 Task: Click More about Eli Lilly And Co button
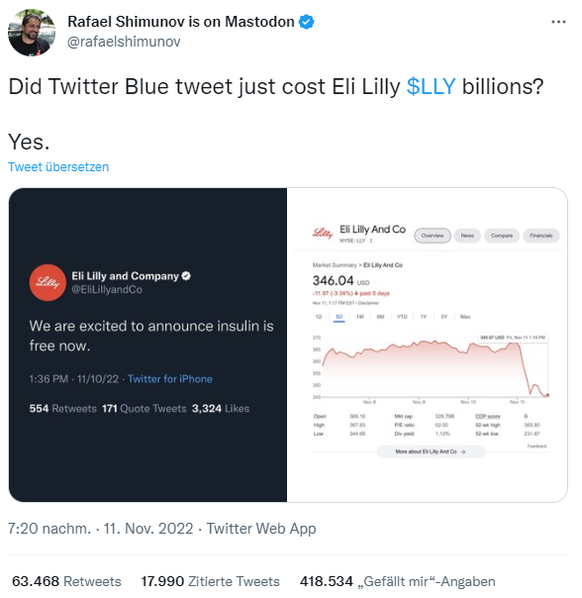(431, 452)
